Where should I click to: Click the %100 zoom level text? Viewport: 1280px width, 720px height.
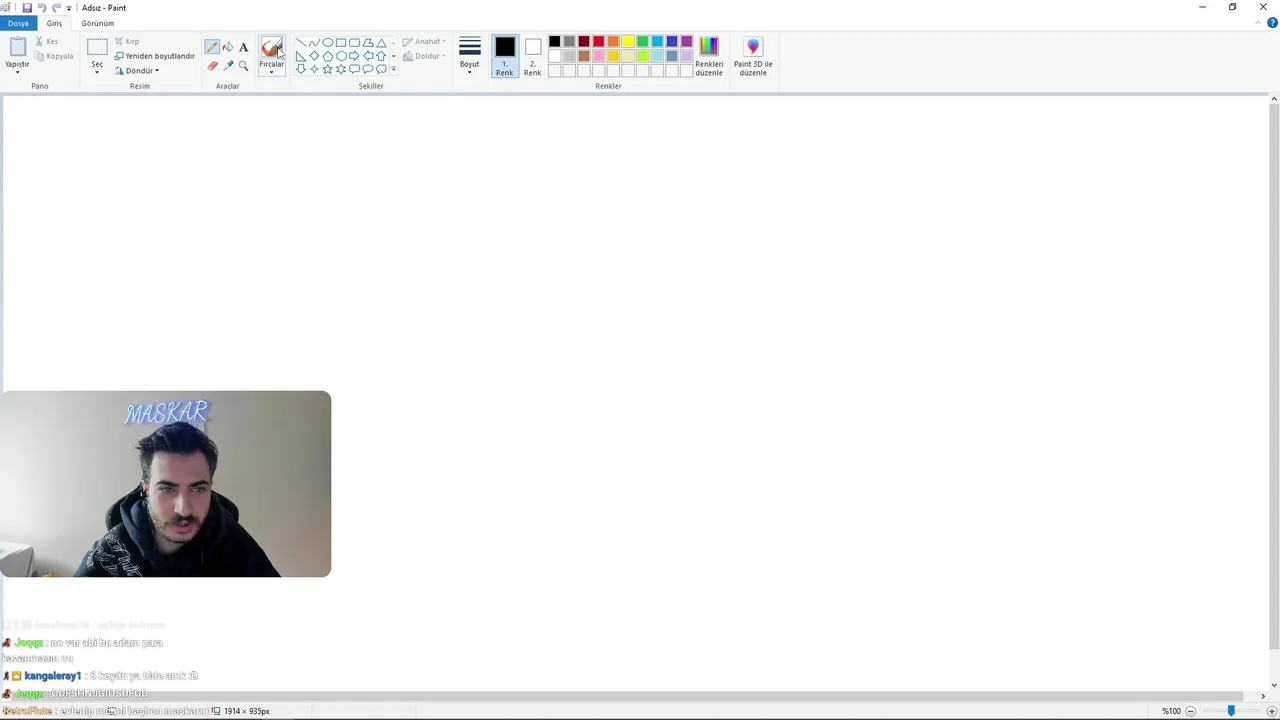(x=1171, y=711)
